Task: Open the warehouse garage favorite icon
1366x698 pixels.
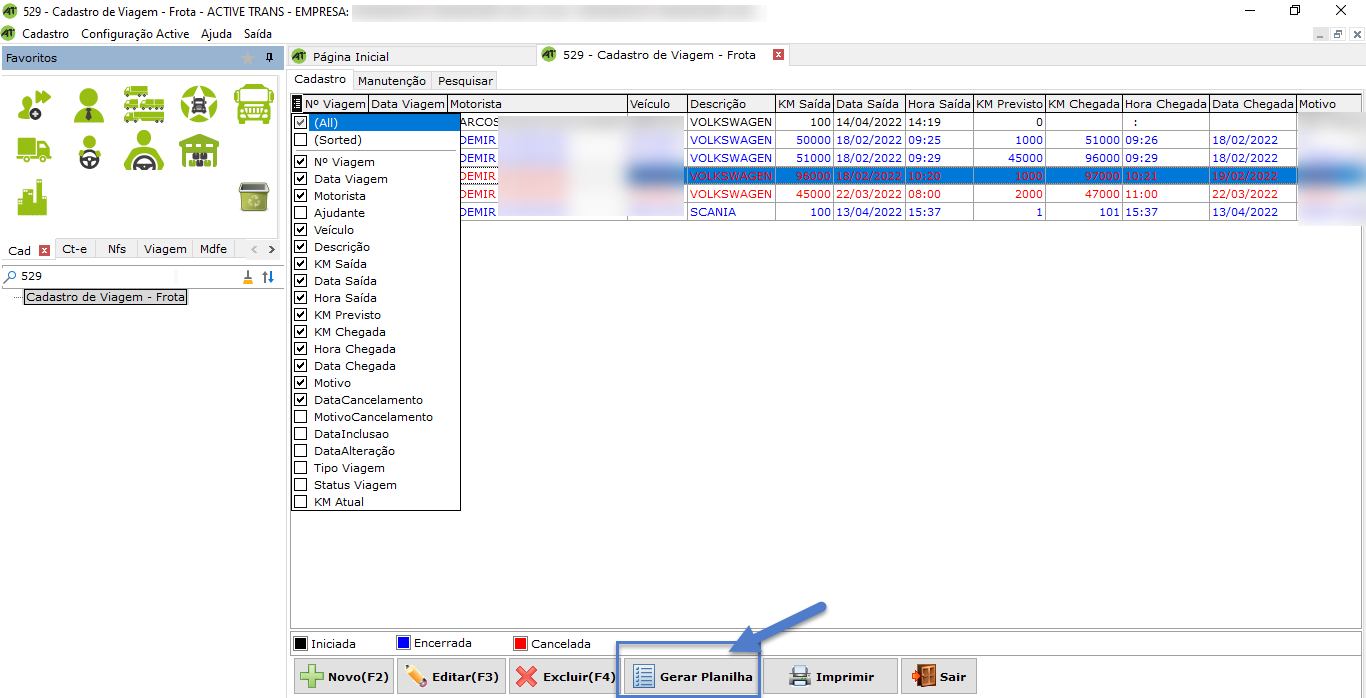Action: [199, 150]
